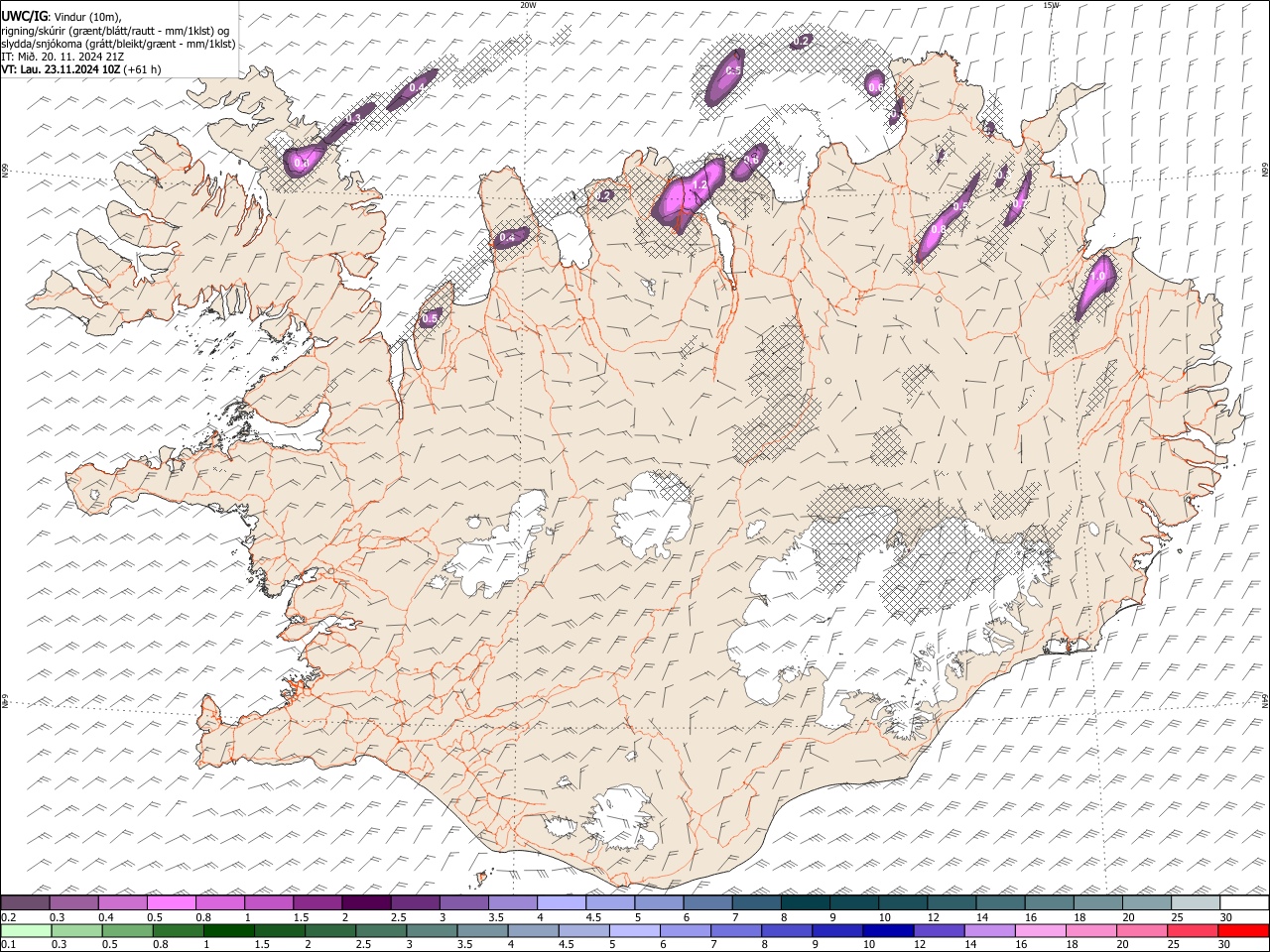This screenshot has width=1270, height=952.
Task: Pick upper legend swatch starting at 1.5
Action: pos(317,903)
